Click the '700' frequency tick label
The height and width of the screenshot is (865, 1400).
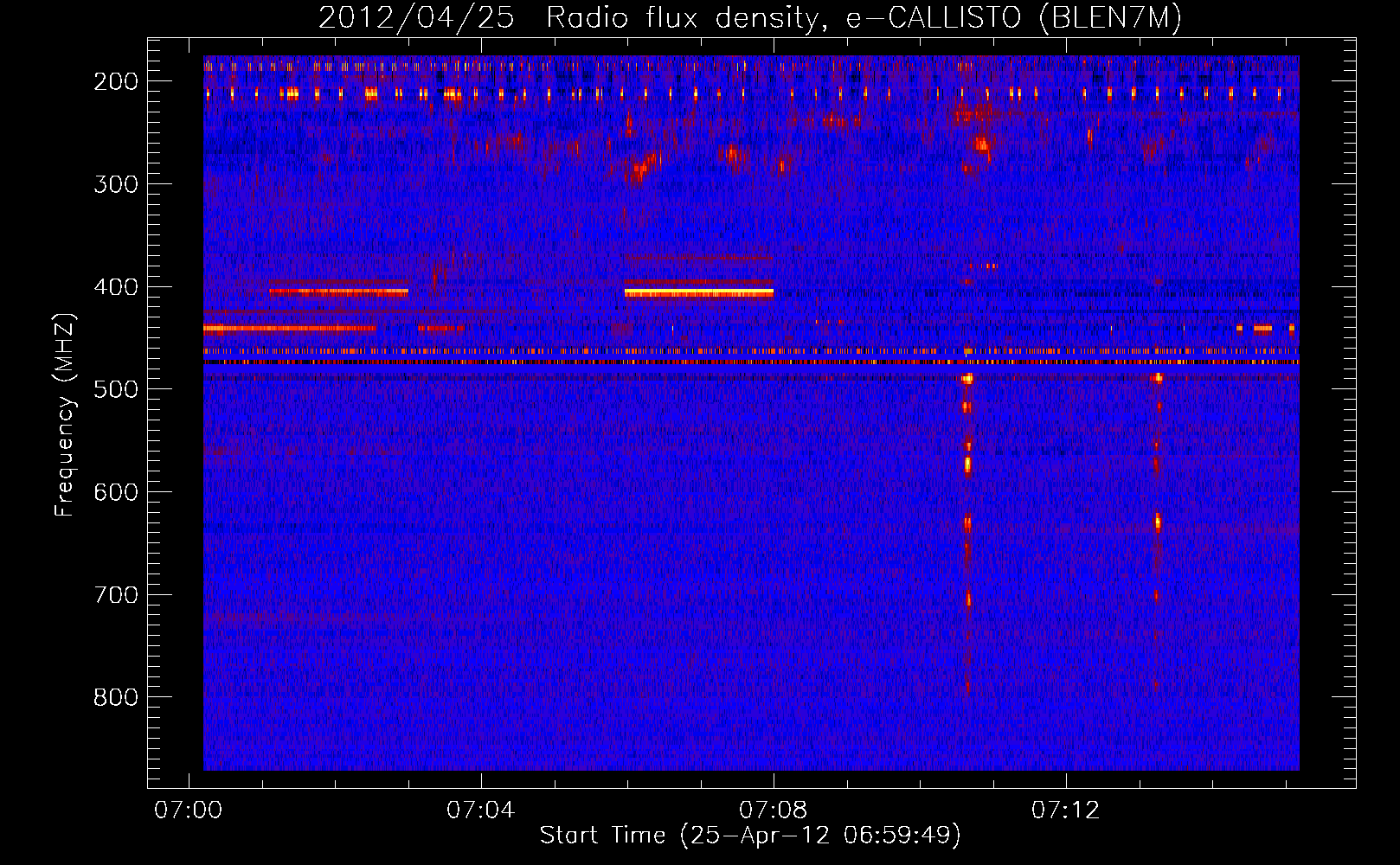coord(116,595)
